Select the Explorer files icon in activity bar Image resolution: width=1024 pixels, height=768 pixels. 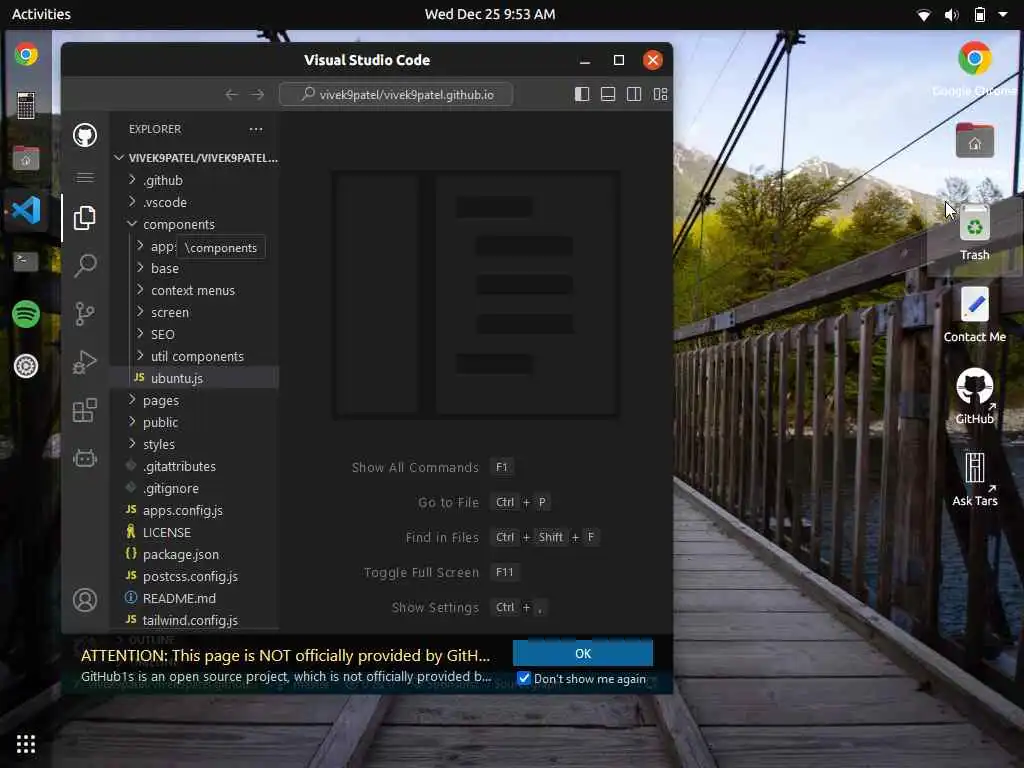point(85,218)
